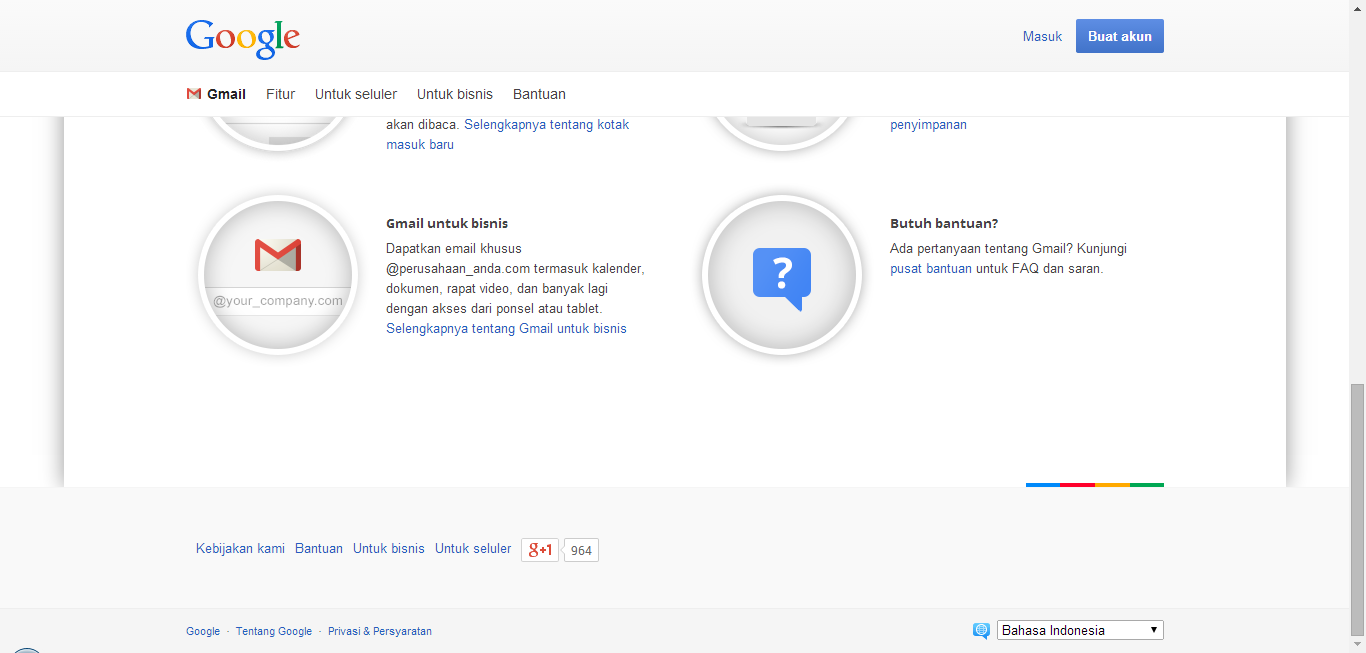The image size is (1366, 653).
Task: Click the 964 share count bubble
Action: pyautogui.click(x=581, y=550)
